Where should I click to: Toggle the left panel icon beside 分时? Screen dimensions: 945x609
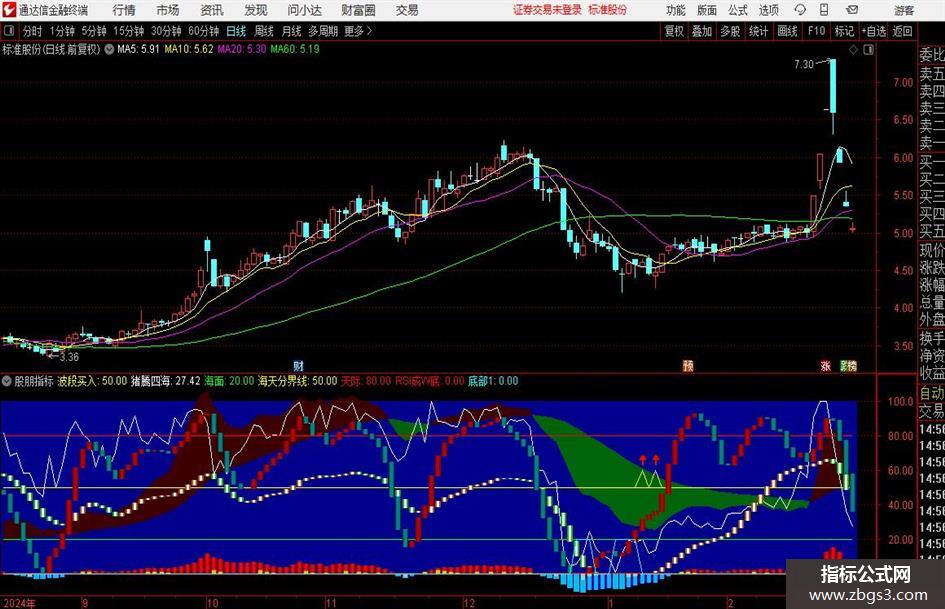pyautogui.click(x=8, y=31)
